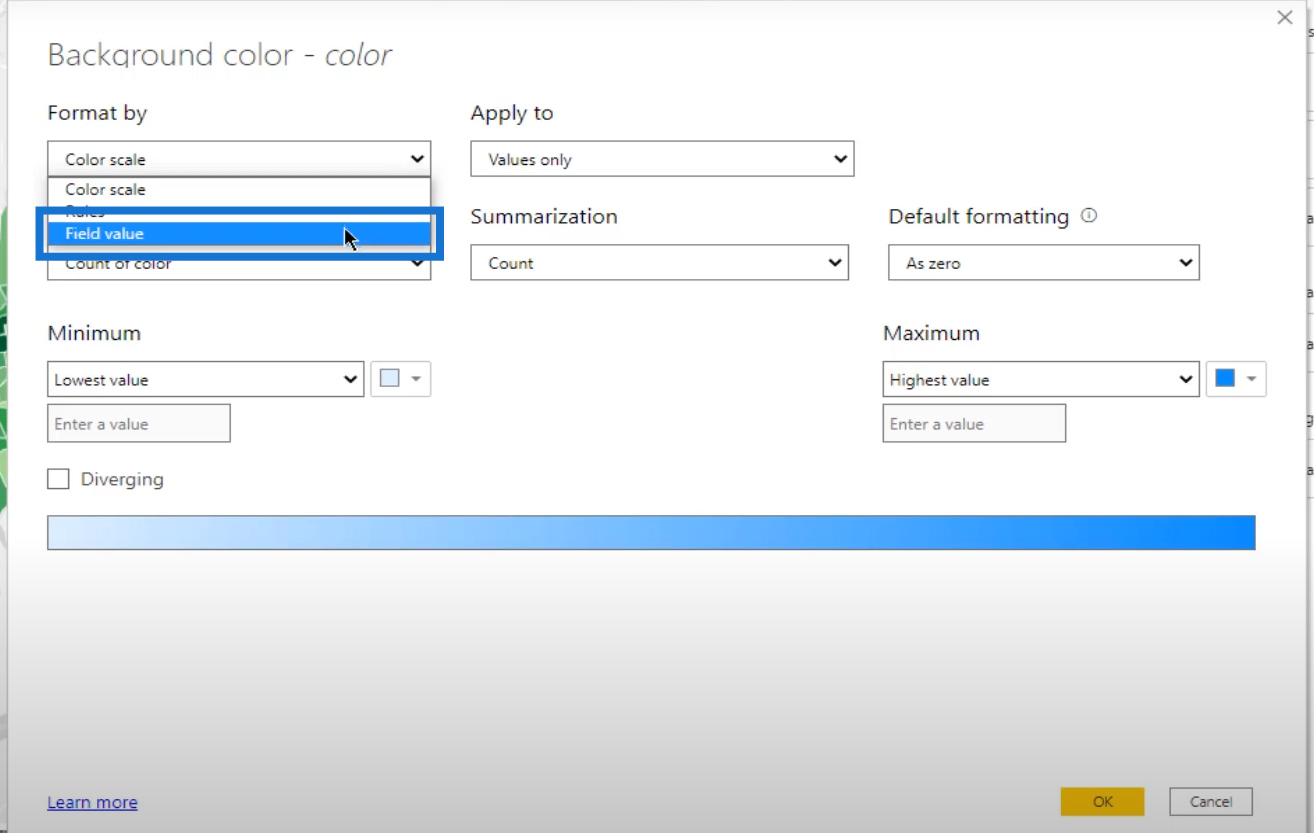Confirm with the OK button
The image size is (1314, 833).
point(1102,801)
